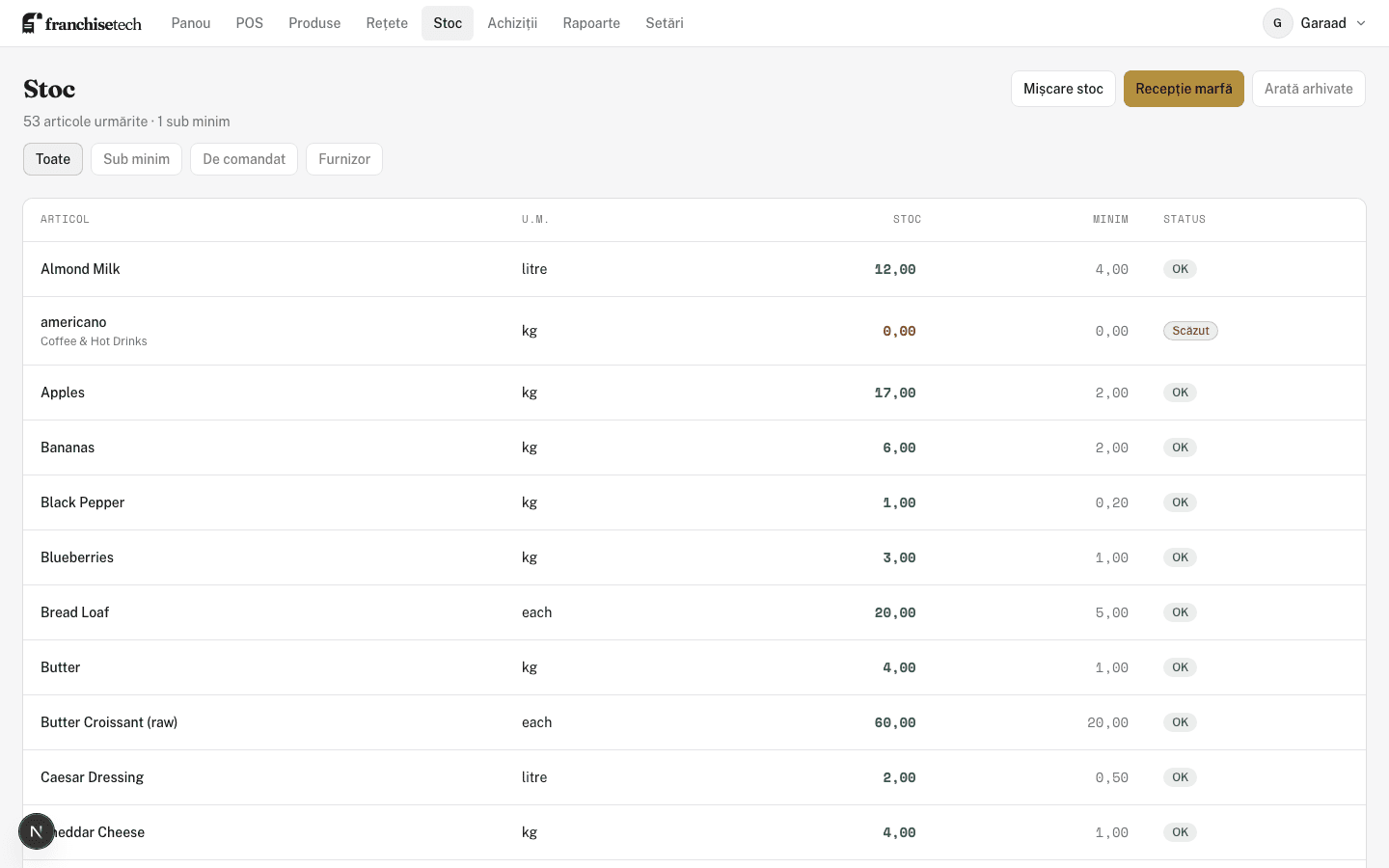Viewport: 1389px width, 868px height.
Task: Filter by Sub minim
Action: coord(136,159)
